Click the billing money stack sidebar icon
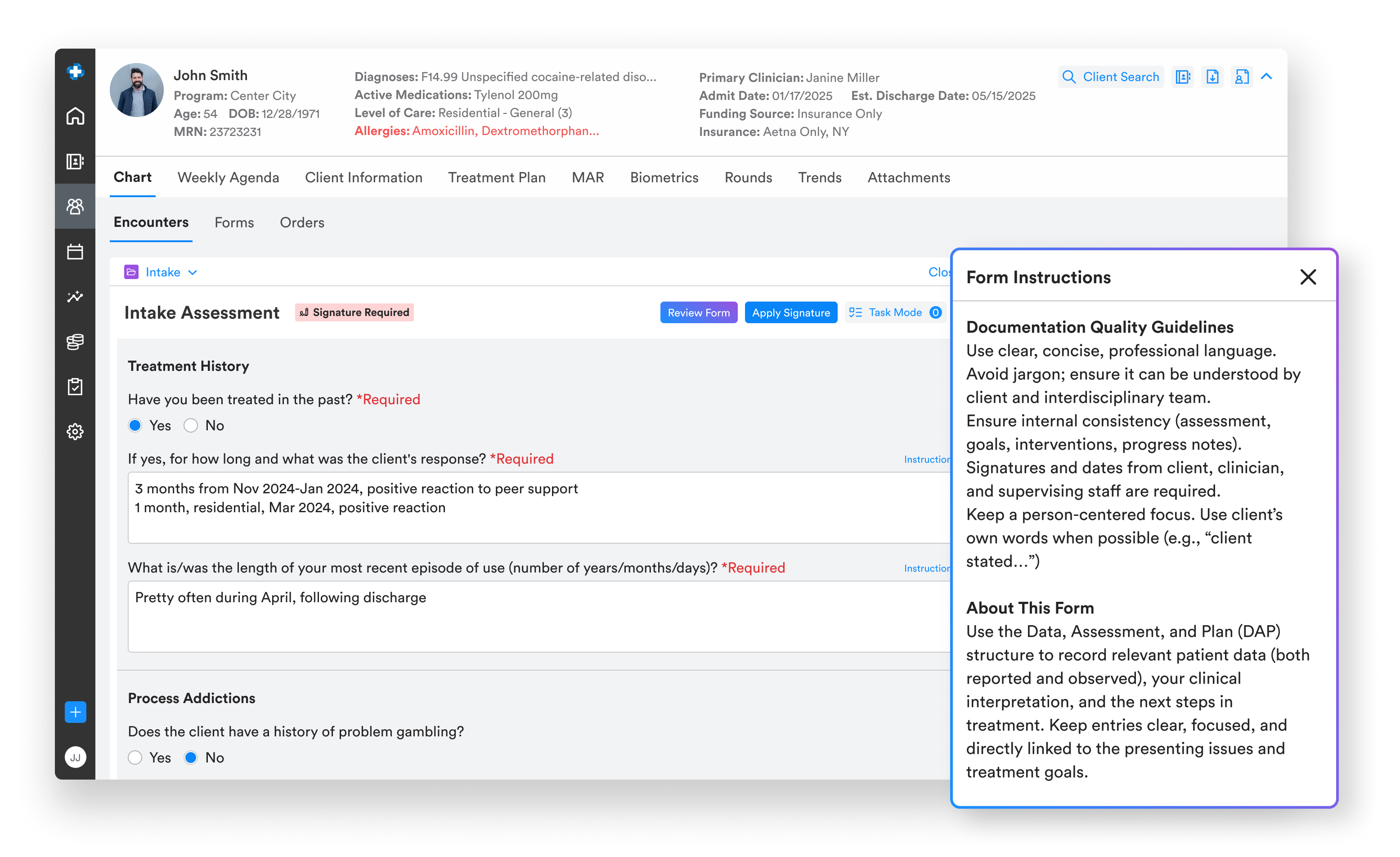 click(75, 342)
